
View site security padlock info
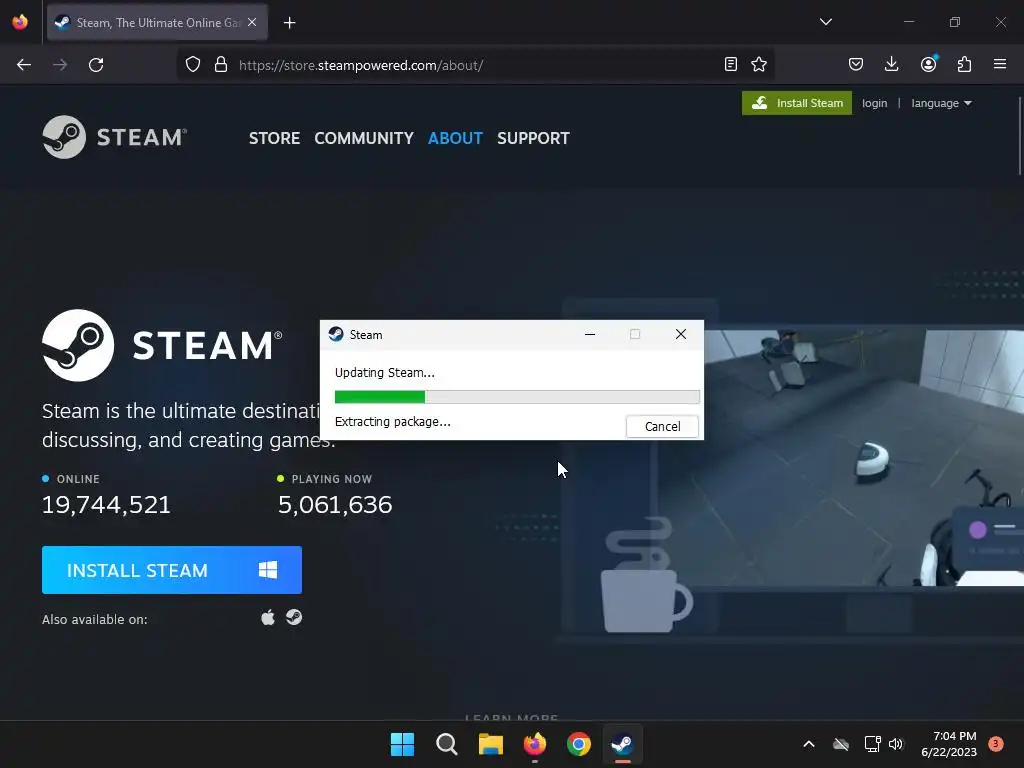221,65
